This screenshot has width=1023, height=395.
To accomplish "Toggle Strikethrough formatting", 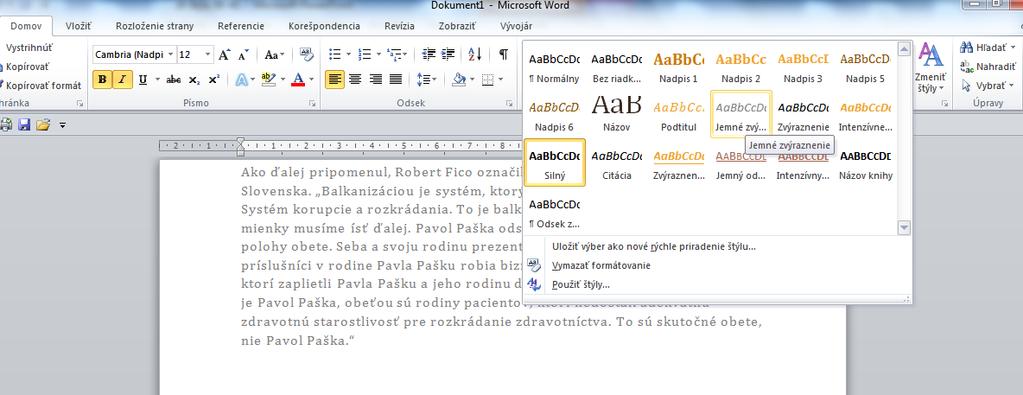I will pos(174,80).
